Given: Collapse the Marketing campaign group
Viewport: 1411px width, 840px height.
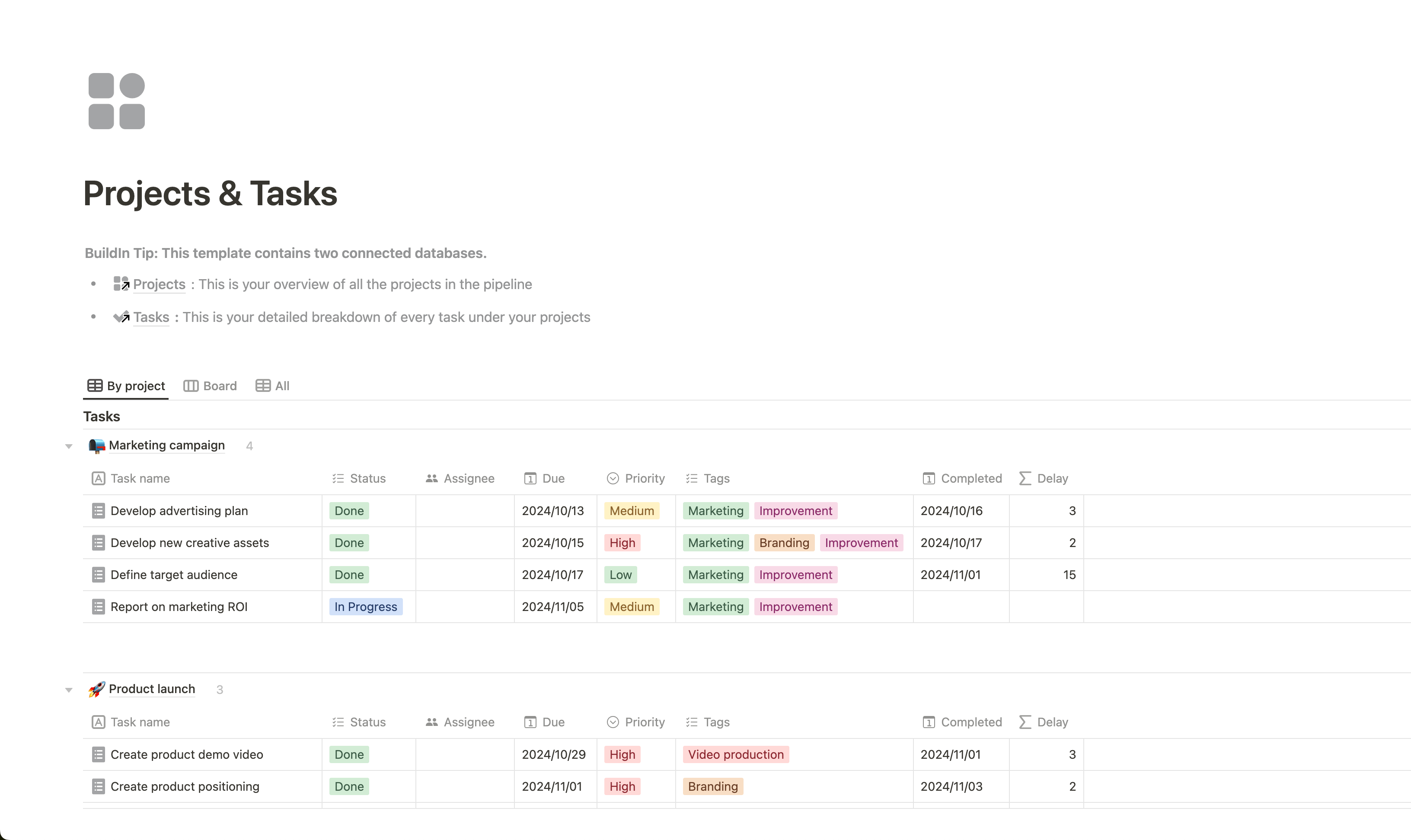Looking at the screenshot, I should coord(69,446).
